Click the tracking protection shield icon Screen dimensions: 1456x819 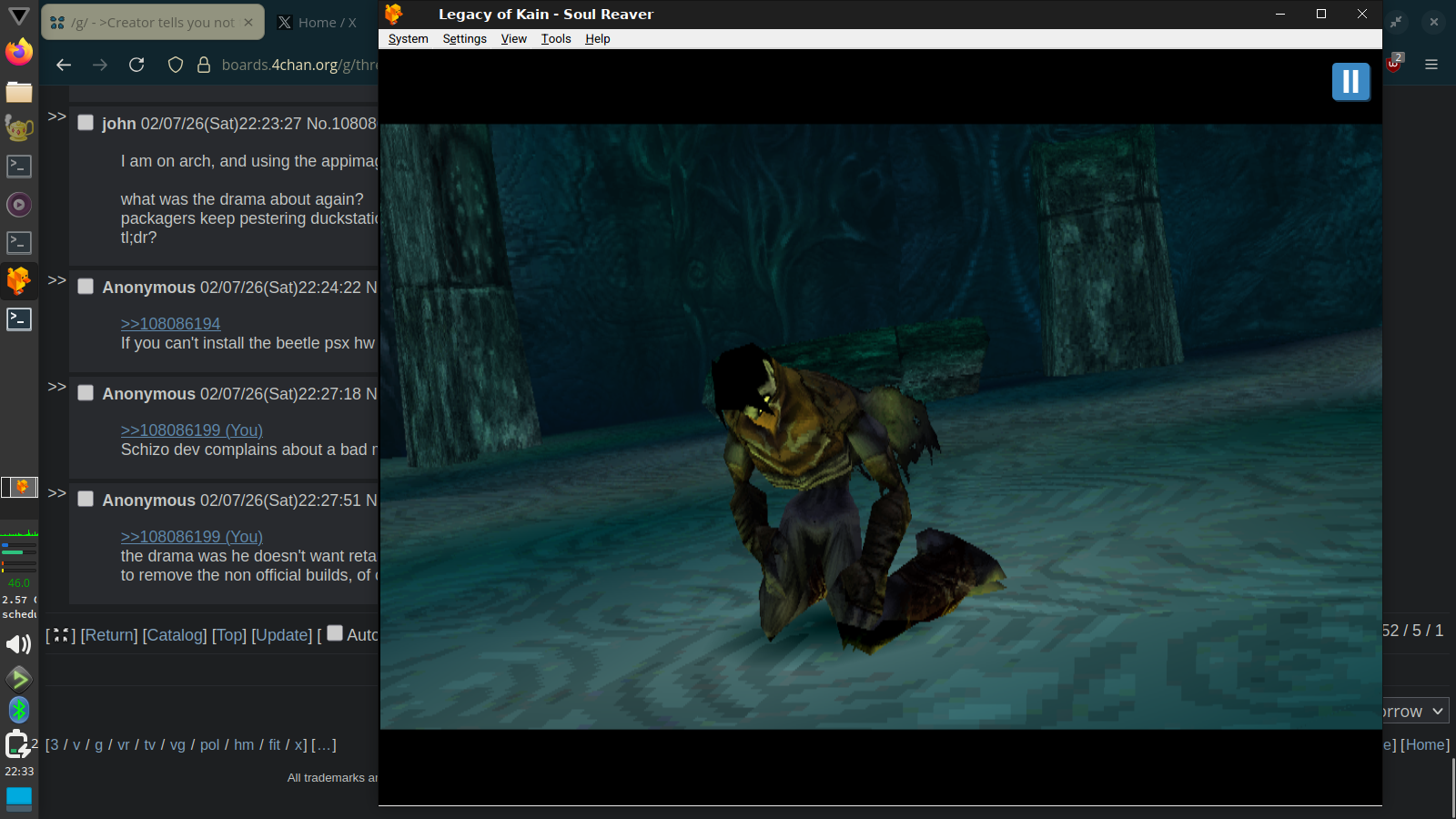click(176, 65)
